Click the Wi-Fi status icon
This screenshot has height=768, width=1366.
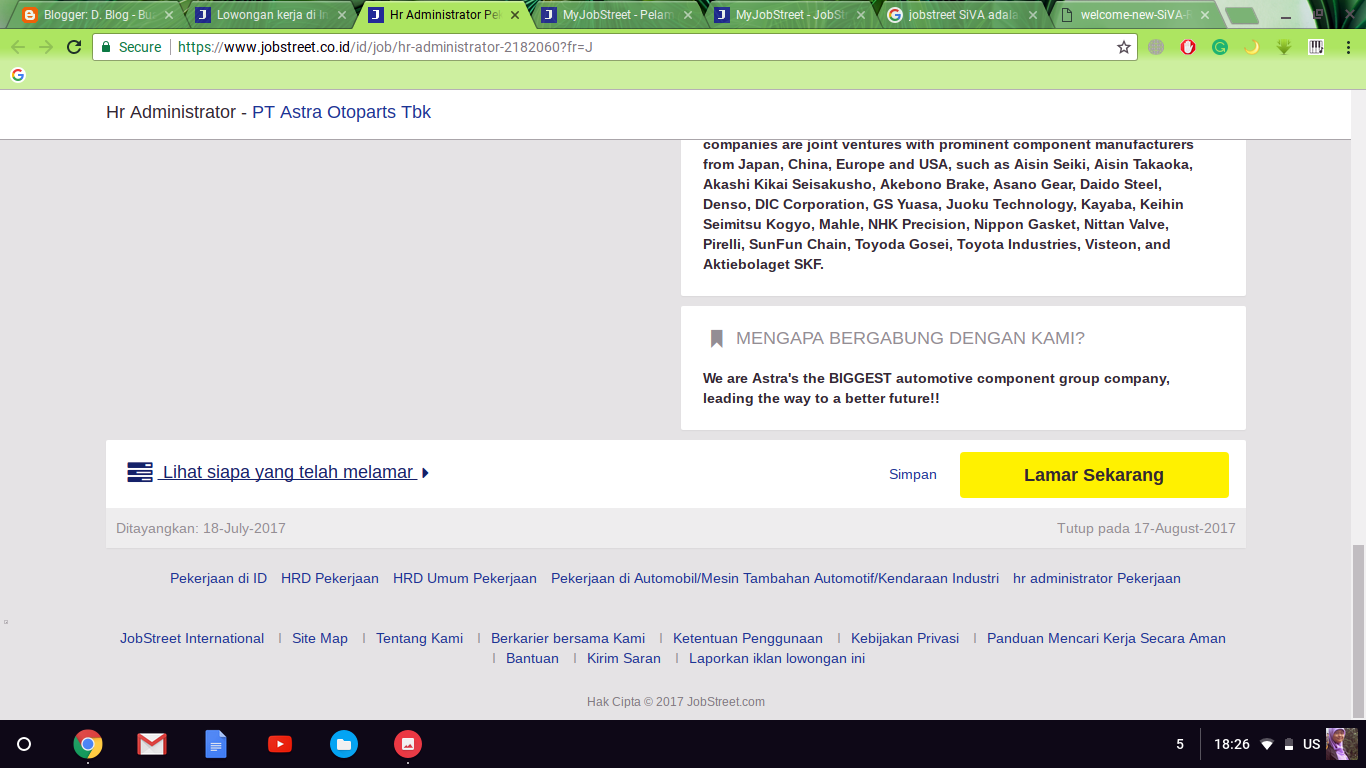pos(1267,744)
